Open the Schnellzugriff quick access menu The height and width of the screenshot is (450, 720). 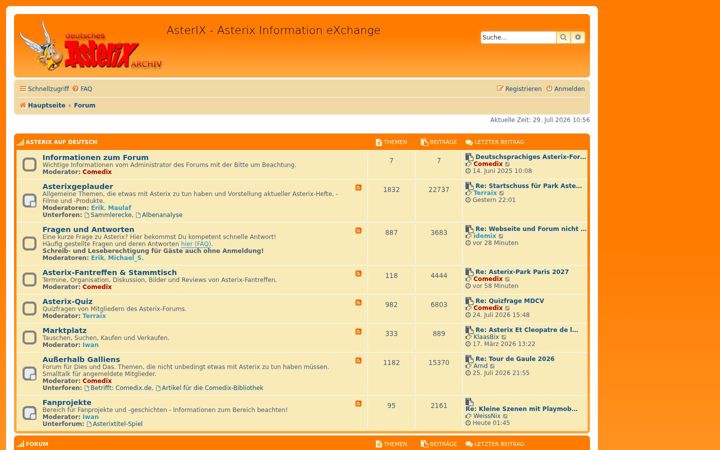click(44, 89)
